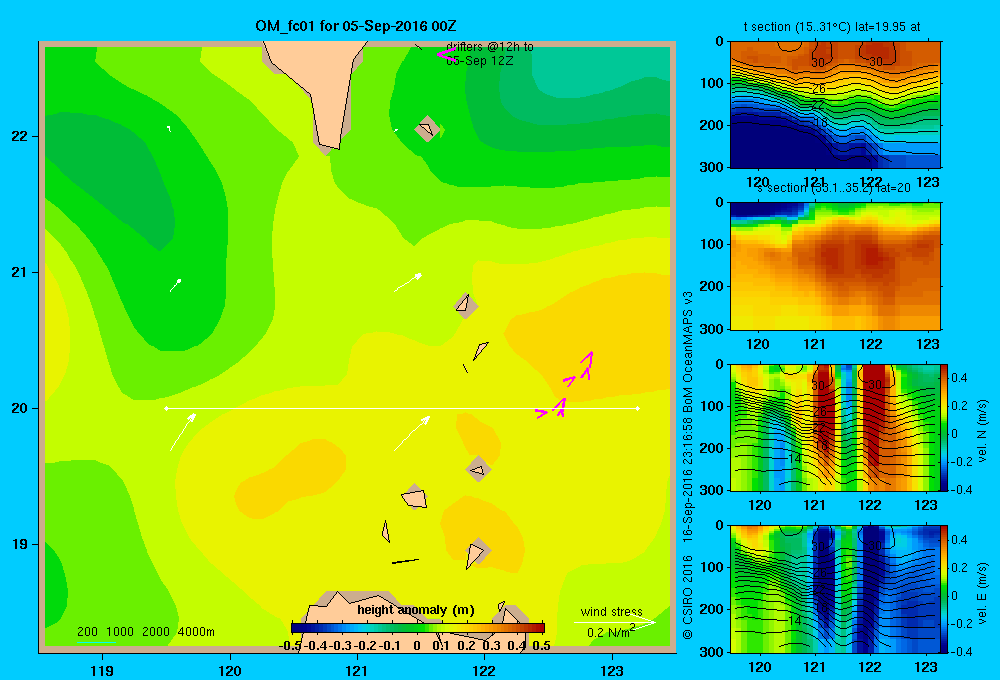Click the '0.2 N/m' wind stress value
Screen dimensions: 1000x680
[608, 633]
